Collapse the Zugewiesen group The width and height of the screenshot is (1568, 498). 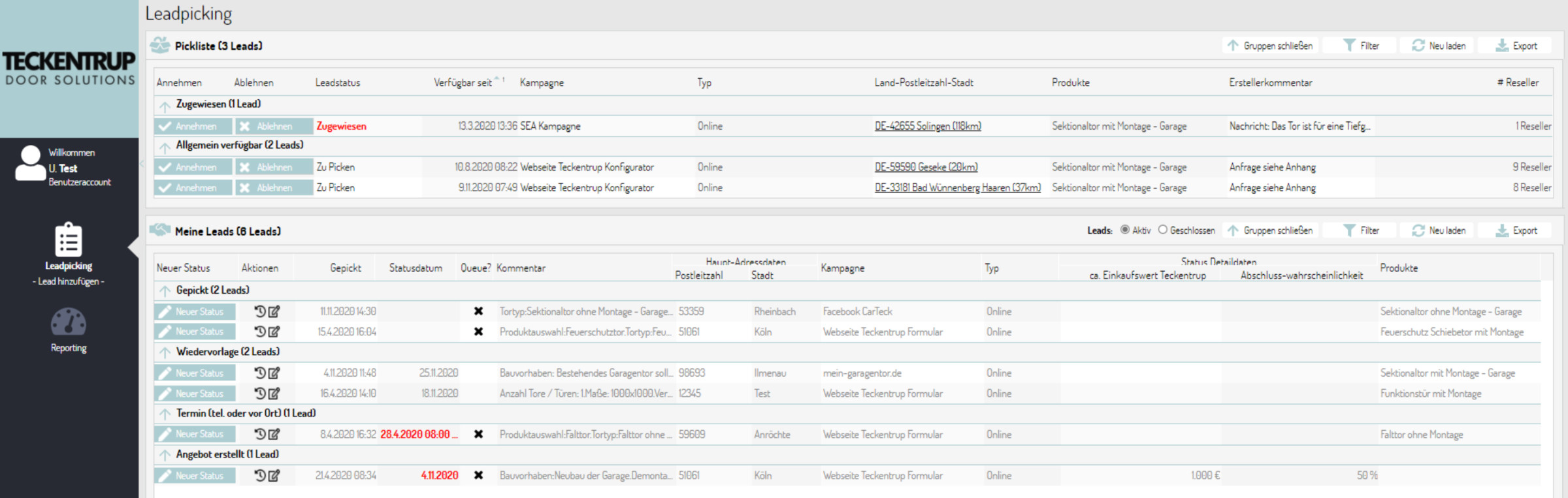point(165,105)
